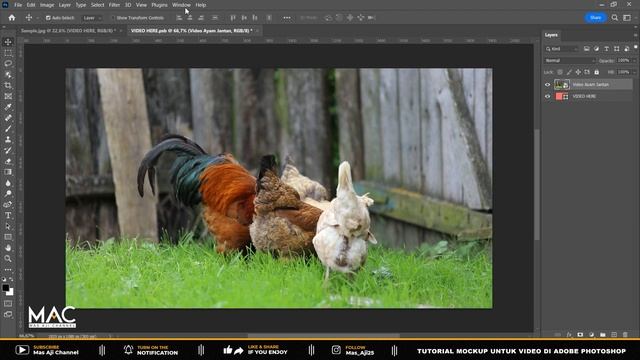Open the Normal blend mode dropdown
Image resolution: width=640 pixels, height=360 pixels.
click(x=570, y=60)
